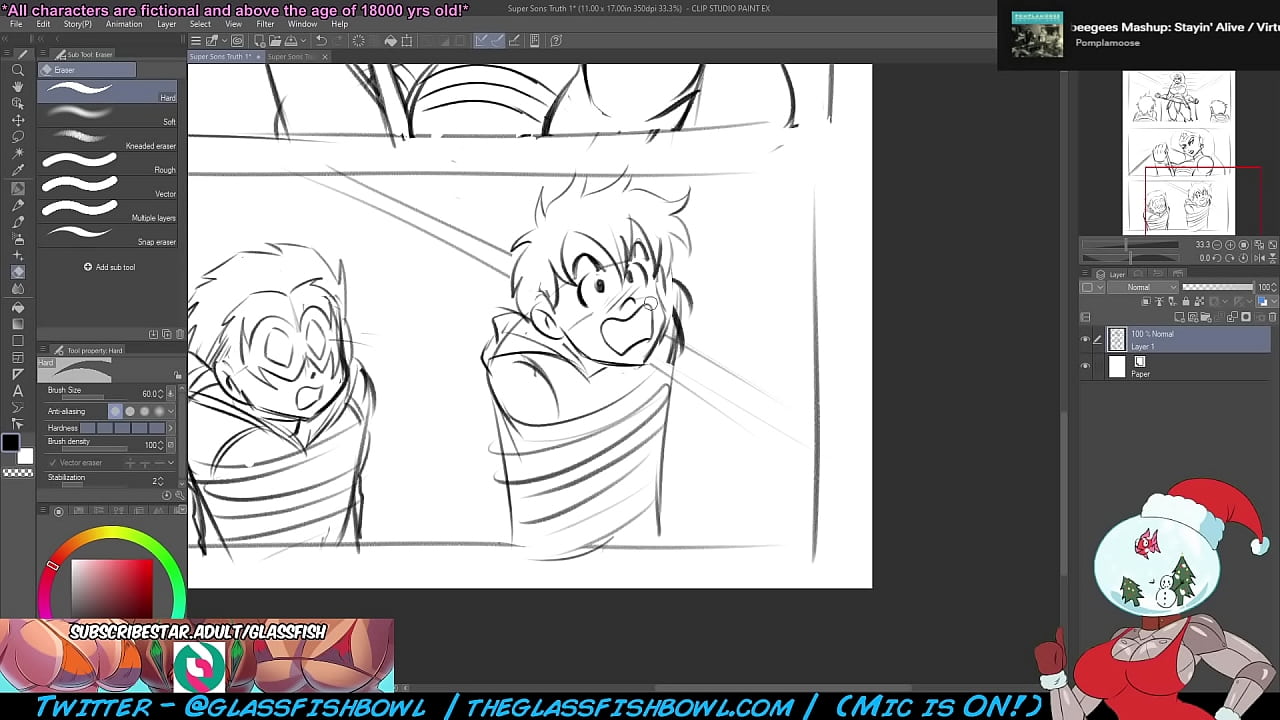Toggle the Vector eraser checkbox
This screenshot has height=720, width=1280.
click(52, 463)
